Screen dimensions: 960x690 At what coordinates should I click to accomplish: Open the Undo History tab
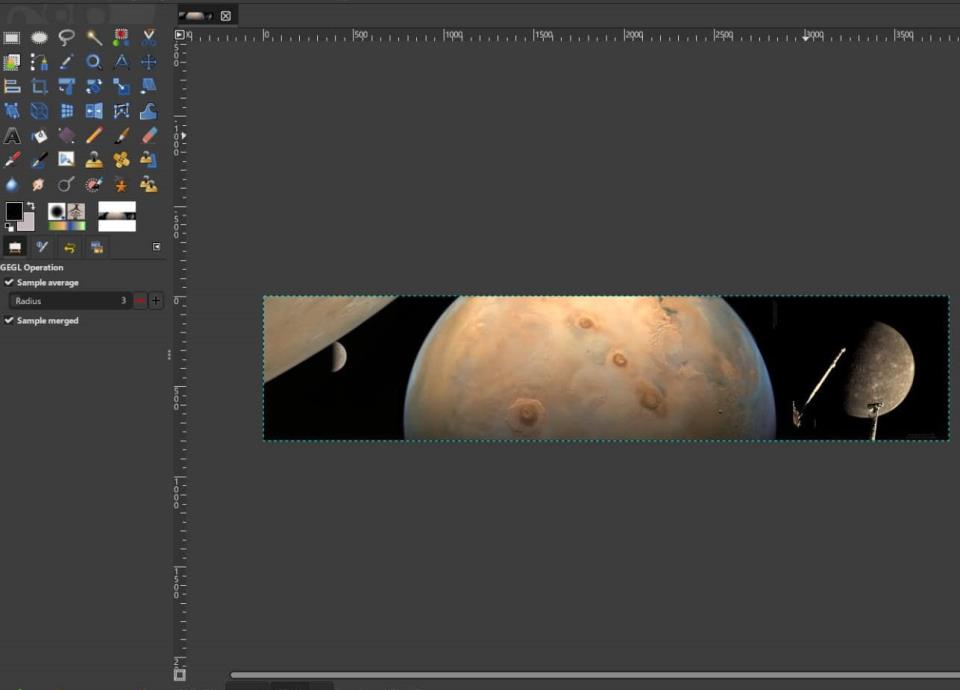pyautogui.click(x=69, y=246)
